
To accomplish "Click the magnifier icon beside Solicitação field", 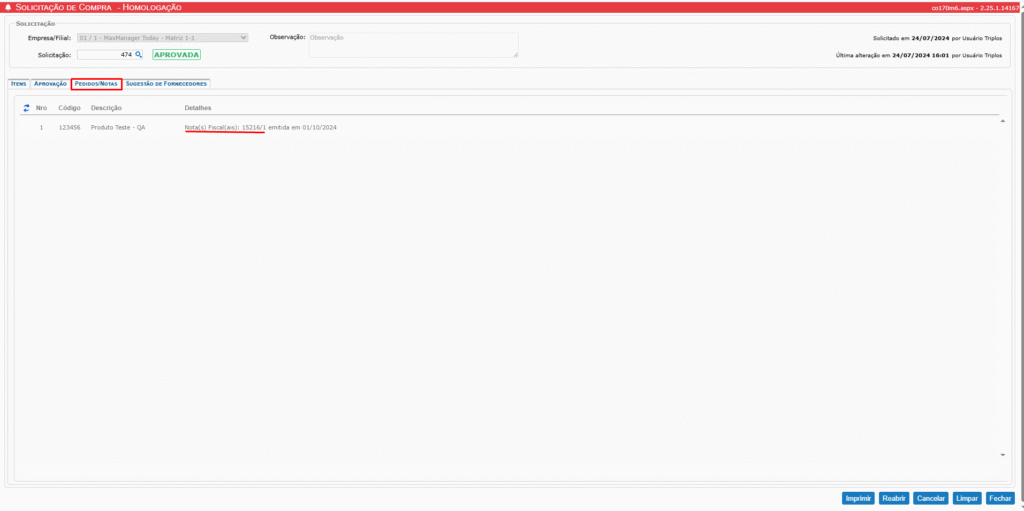I will pyautogui.click(x=139, y=55).
